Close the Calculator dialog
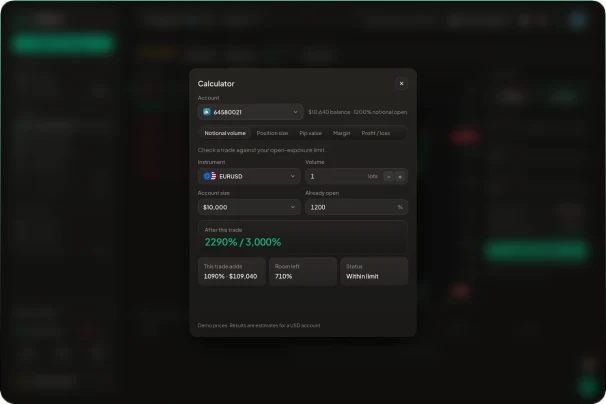This screenshot has width=606, height=404. point(401,84)
